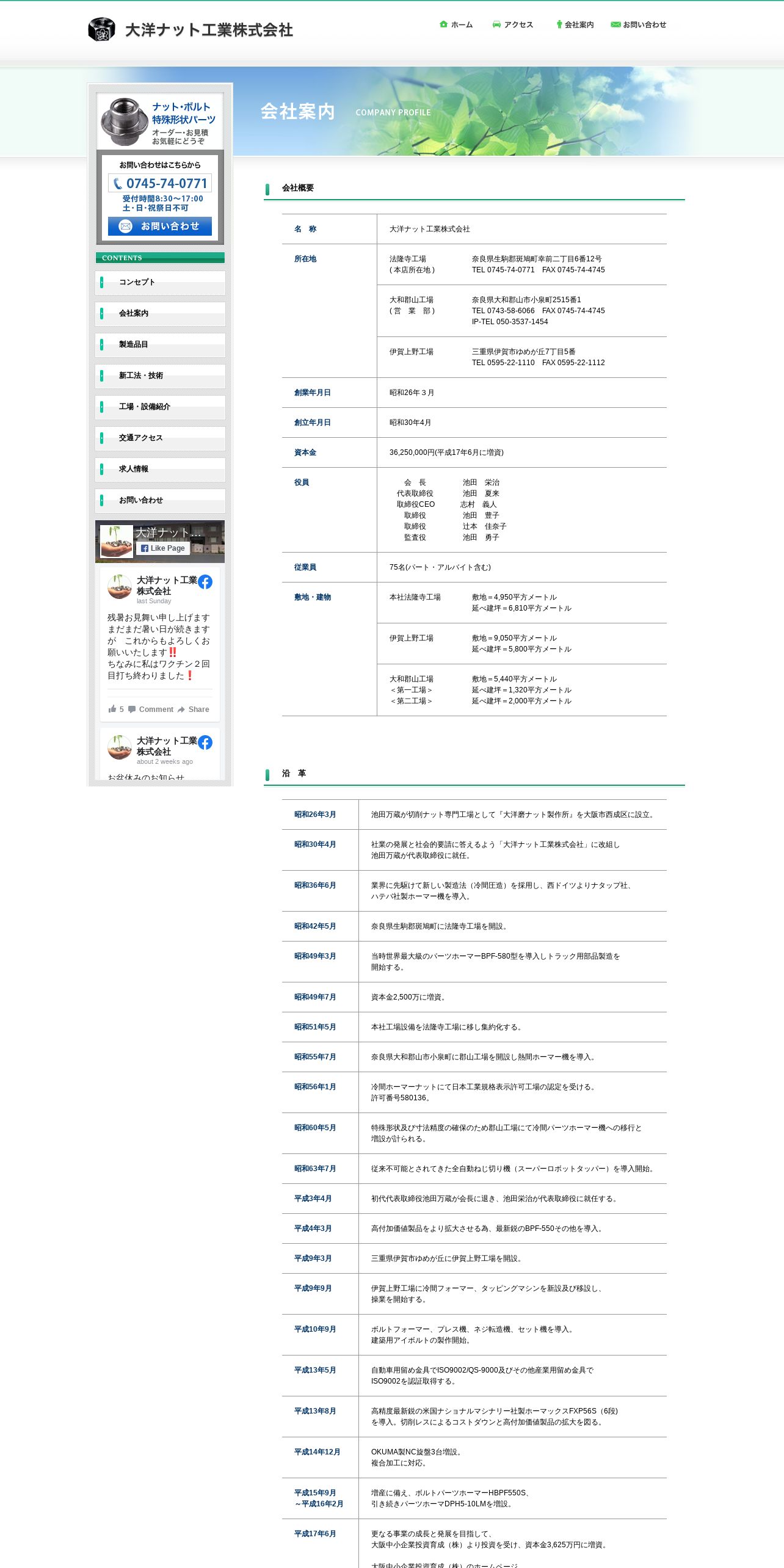Viewport: 784px width, 1568px height.
Task: Click the 平成14年12月 history date
Action: [317, 1452]
